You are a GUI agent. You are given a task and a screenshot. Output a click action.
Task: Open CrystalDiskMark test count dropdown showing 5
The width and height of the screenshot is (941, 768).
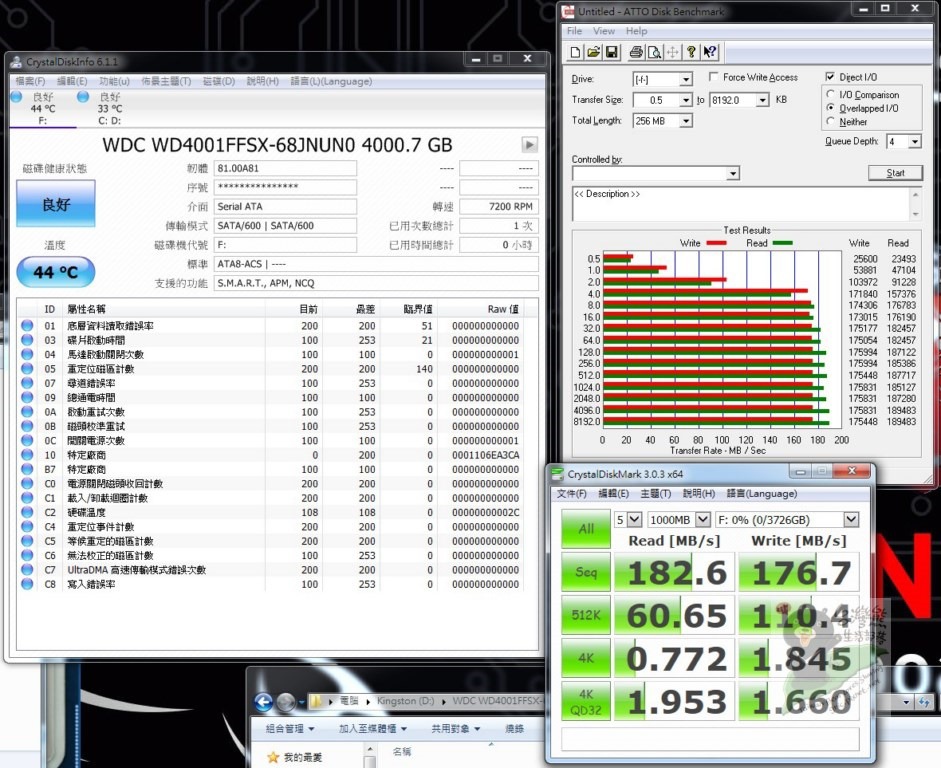[x=635, y=520]
